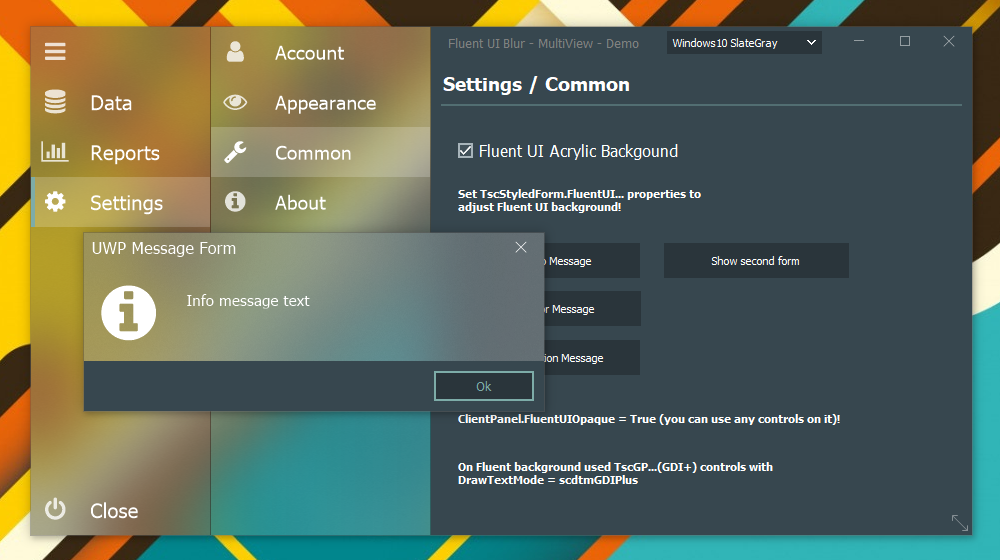Close the UWP Message Form dialog
The image size is (1000, 560).
(521, 247)
